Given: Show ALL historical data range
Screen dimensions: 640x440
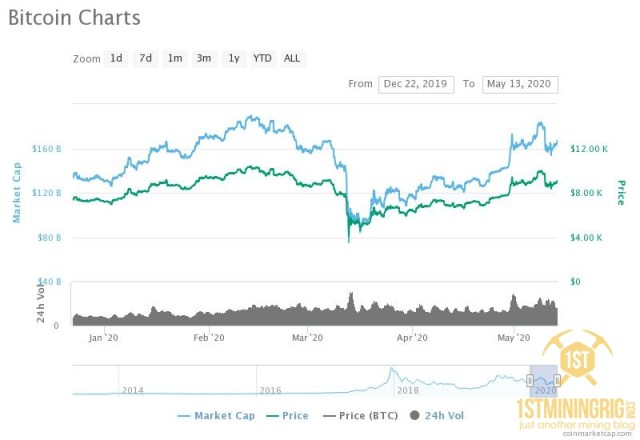Looking at the screenshot, I should pyautogui.click(x=292, y=58).
